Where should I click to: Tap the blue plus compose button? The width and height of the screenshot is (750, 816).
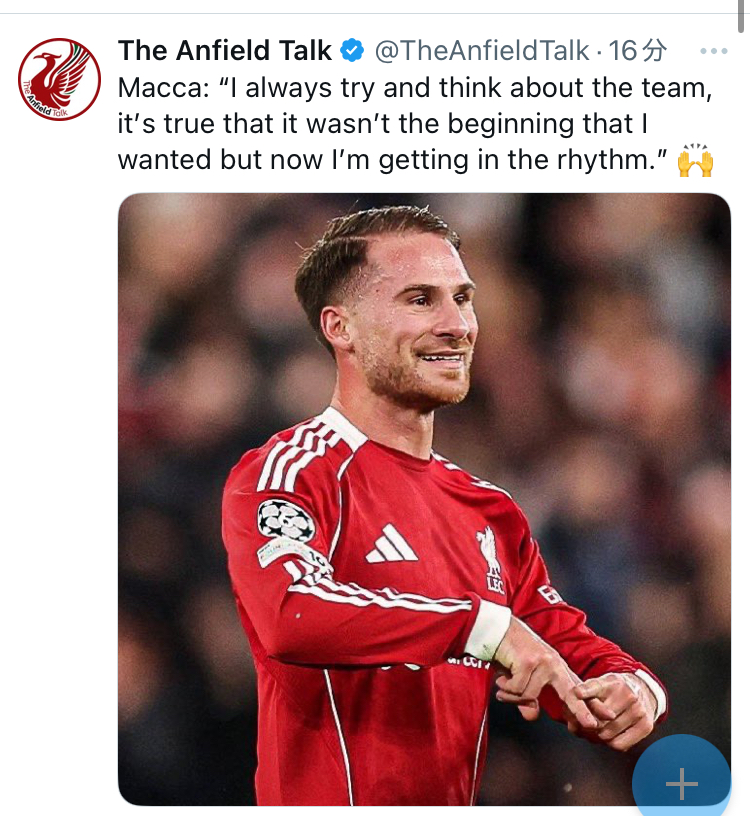pyautogui.click(x=682, y=776)
